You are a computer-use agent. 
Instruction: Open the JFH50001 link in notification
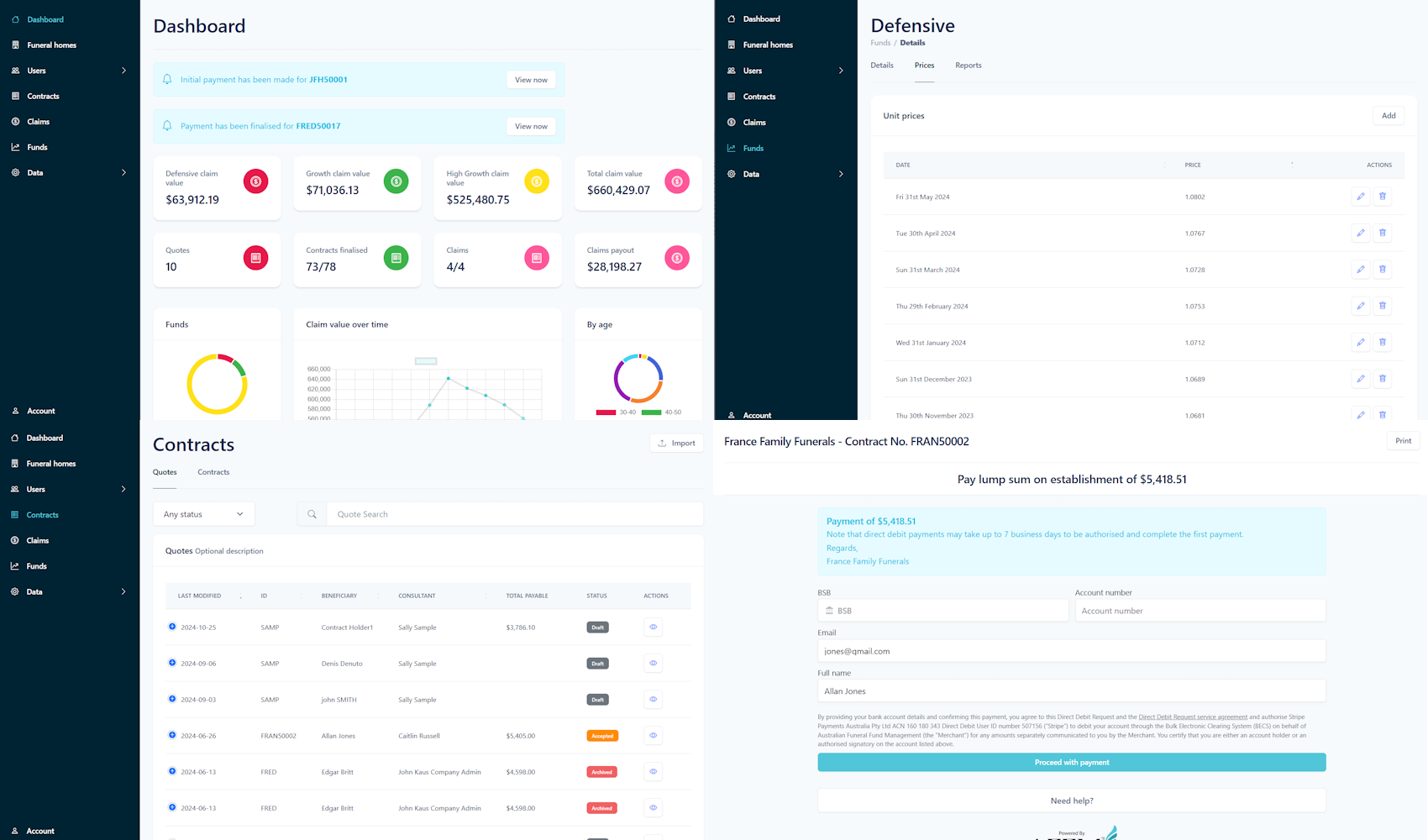click(328, 80)
